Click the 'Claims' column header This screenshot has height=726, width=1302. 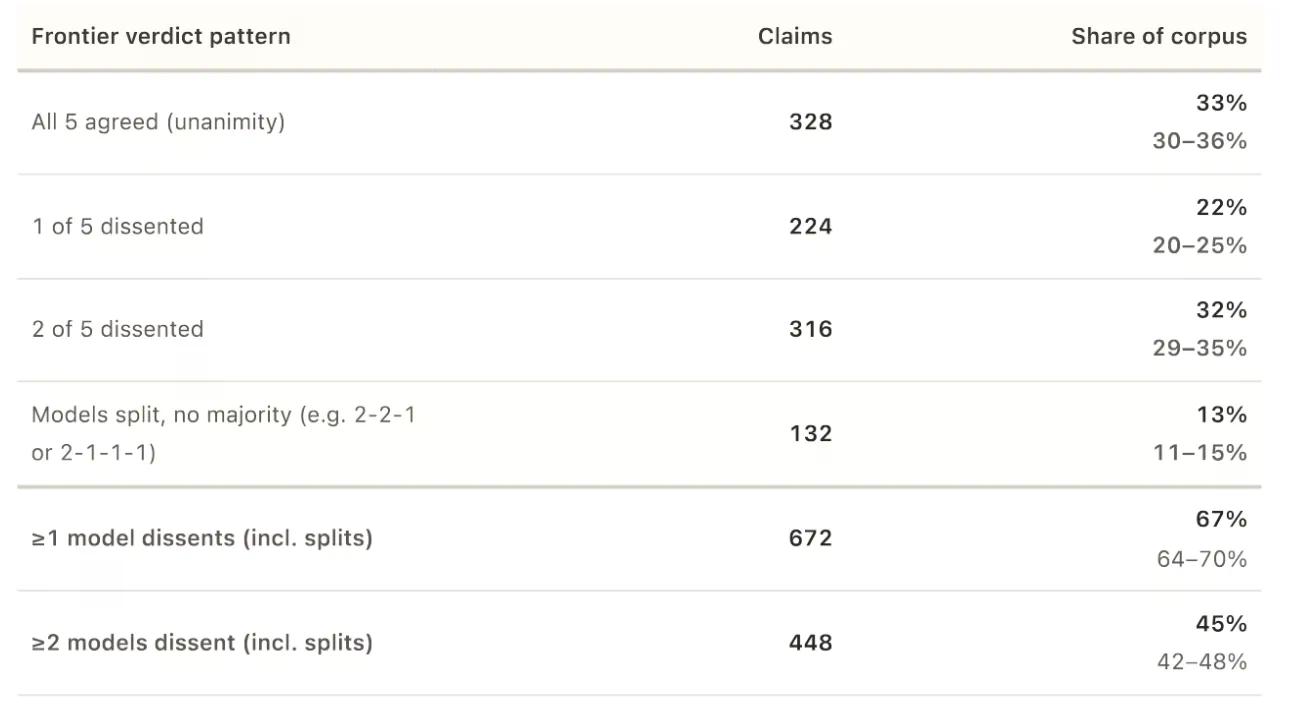(795, 36)
